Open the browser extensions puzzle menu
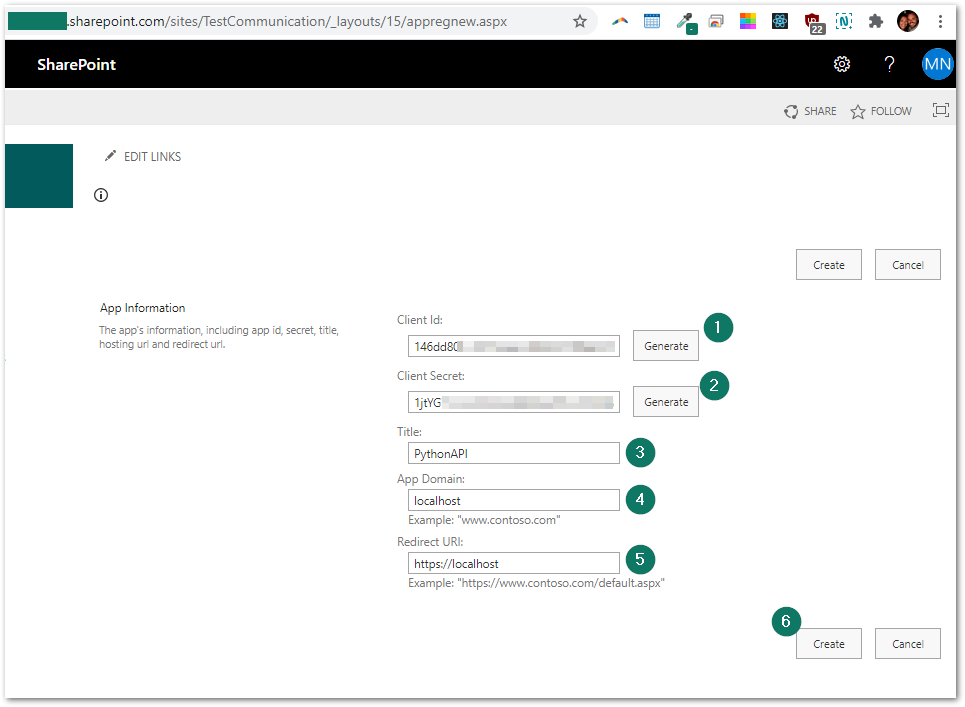This screenshot has height=707, width=965. coord(875,20)
